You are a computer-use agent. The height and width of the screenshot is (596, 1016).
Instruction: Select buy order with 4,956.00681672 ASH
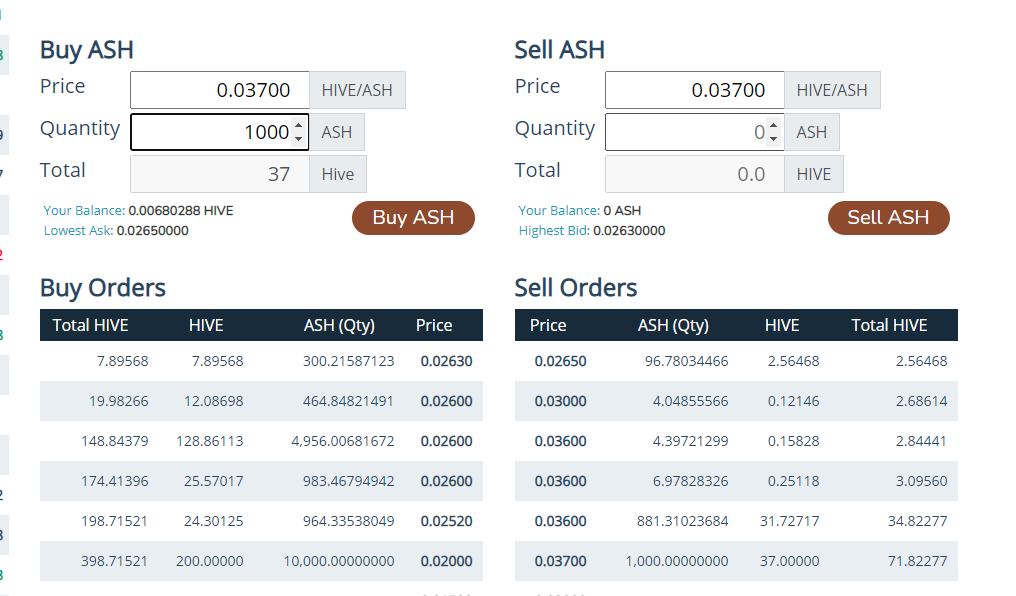pyautogui.click(x=261, y=441)
